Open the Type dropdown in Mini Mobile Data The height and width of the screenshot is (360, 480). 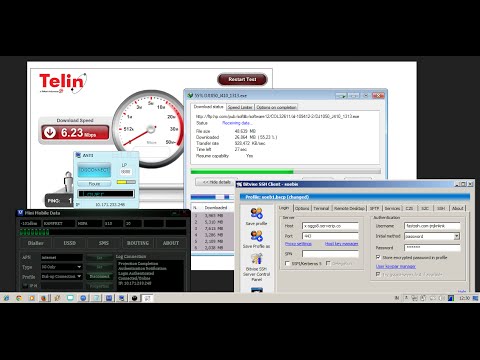point(79,267)
